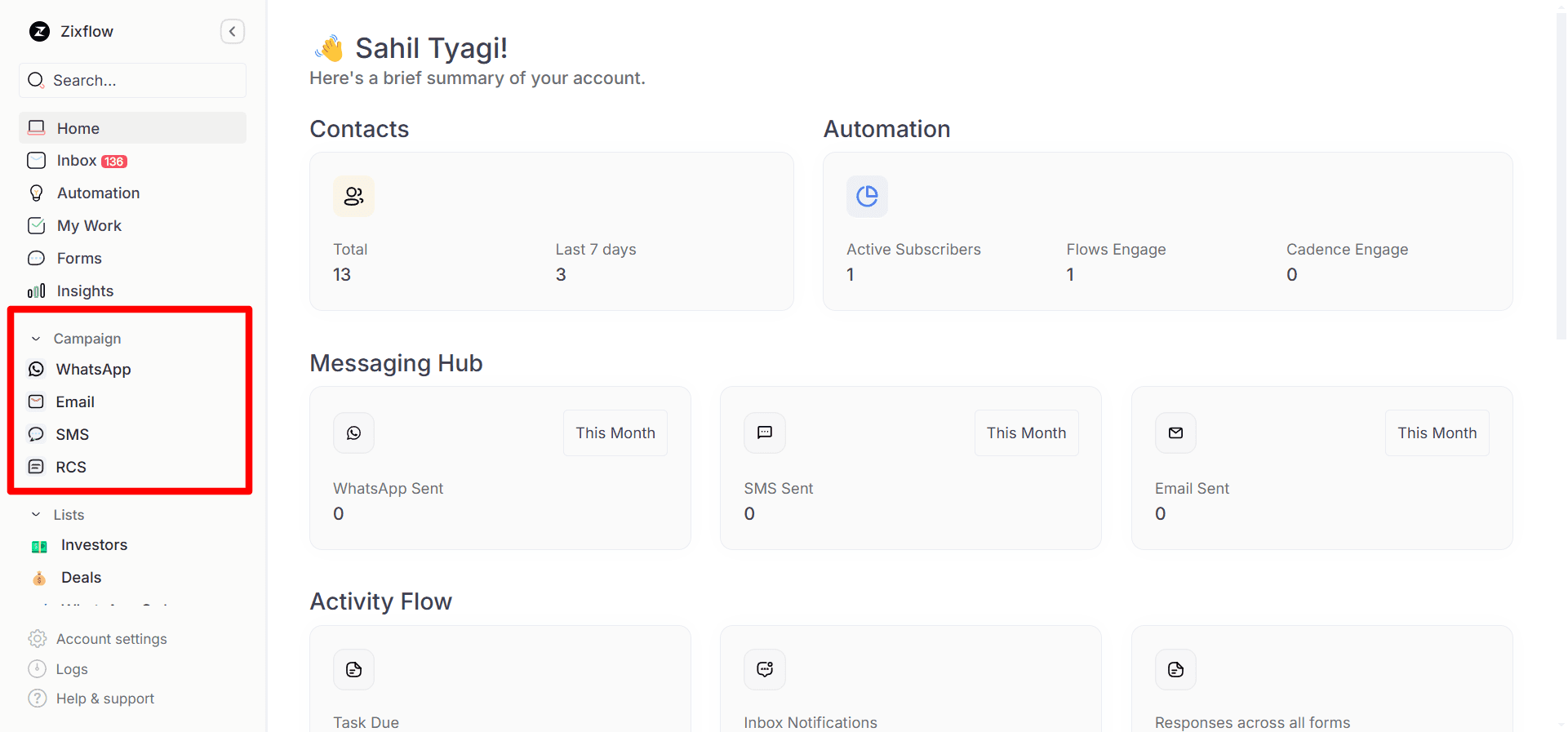Click the Email envelope icon in the sidebar
The height and width of the screenshot is (732, 1568).
(37, 401)
